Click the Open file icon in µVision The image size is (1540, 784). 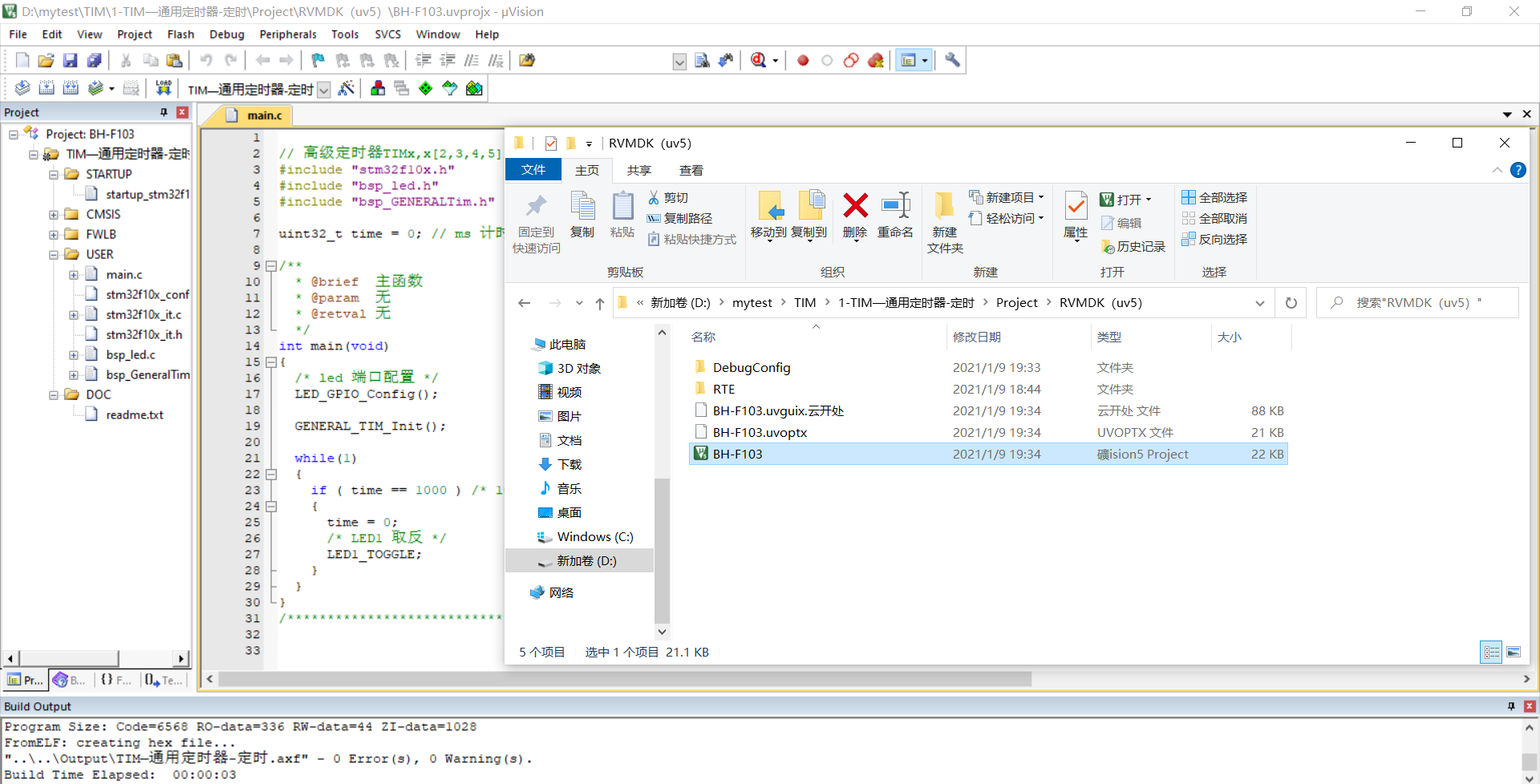point(46,60)
